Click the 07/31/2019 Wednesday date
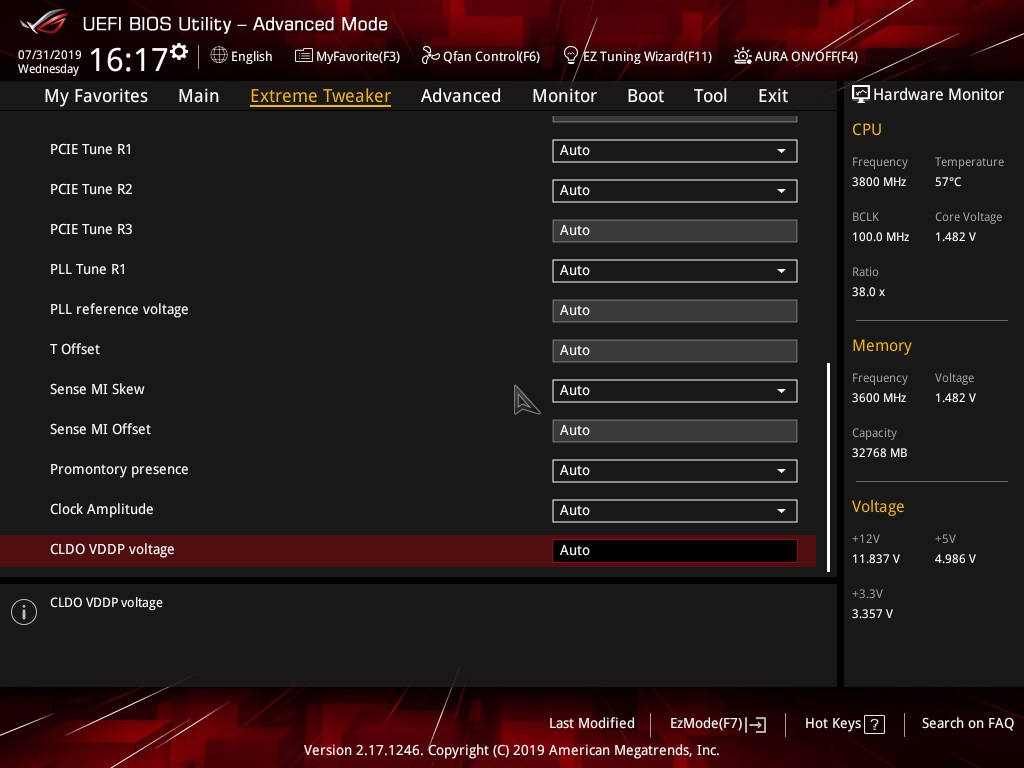This screenshot has width=1024, height=768. 49,61
